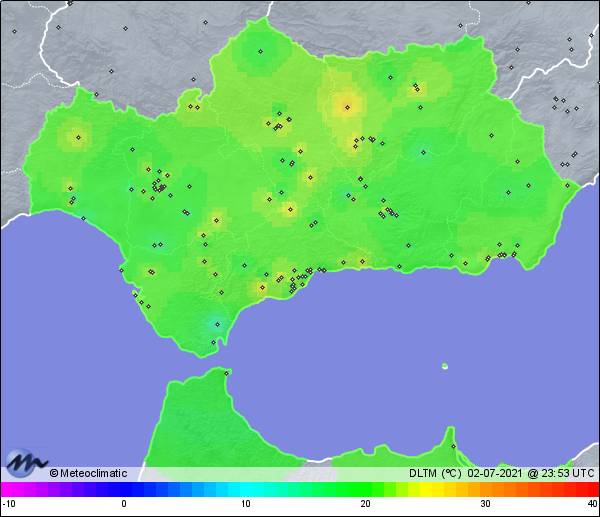Click the date 02-07-2021
The image size is (600, 517).
495,473
